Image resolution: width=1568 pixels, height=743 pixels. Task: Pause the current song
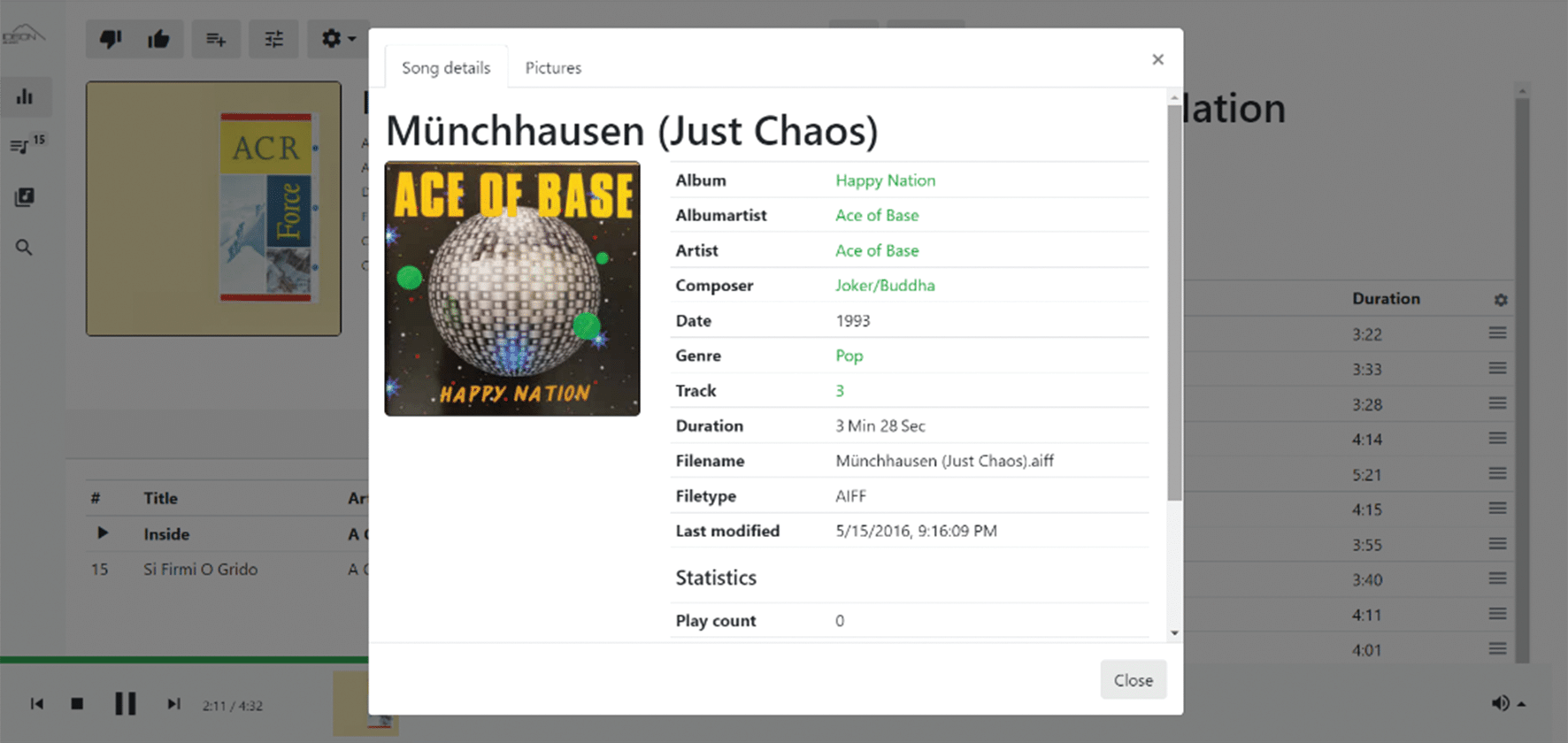(x=126, y=704)
